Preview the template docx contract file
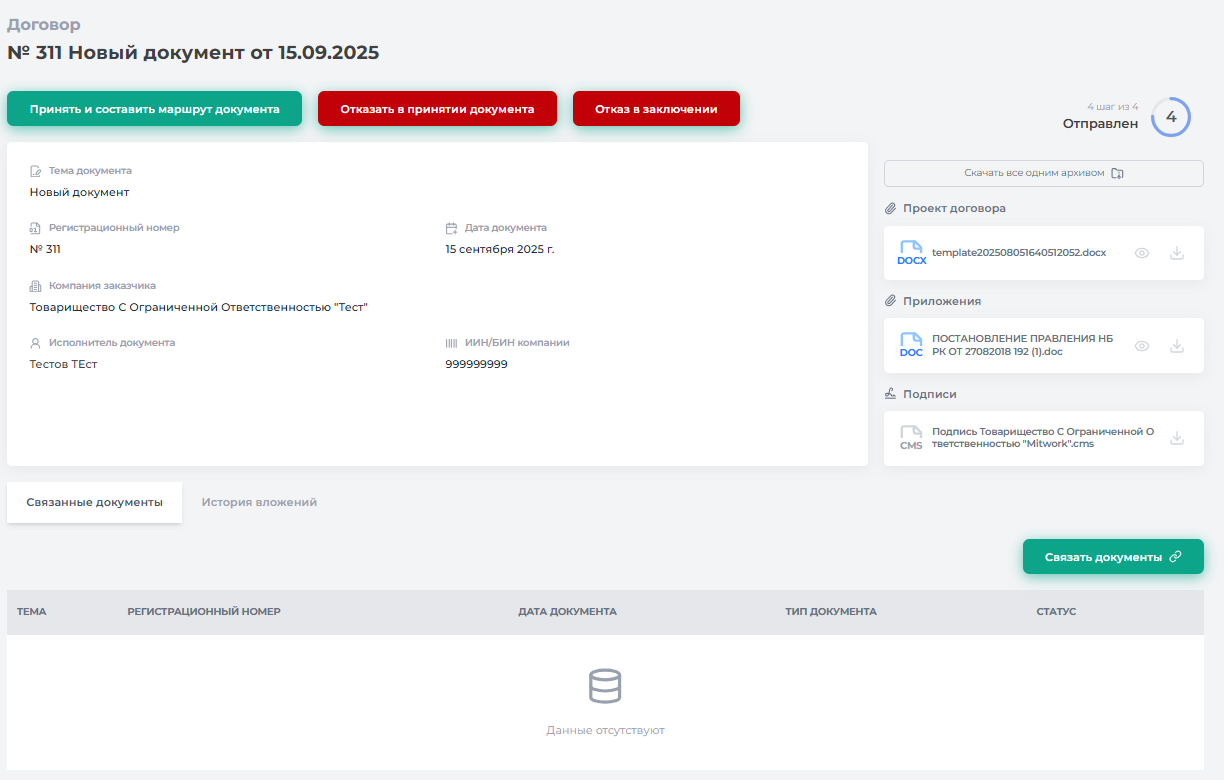Screen dimensions: 1224x780 pos(1142,254)
